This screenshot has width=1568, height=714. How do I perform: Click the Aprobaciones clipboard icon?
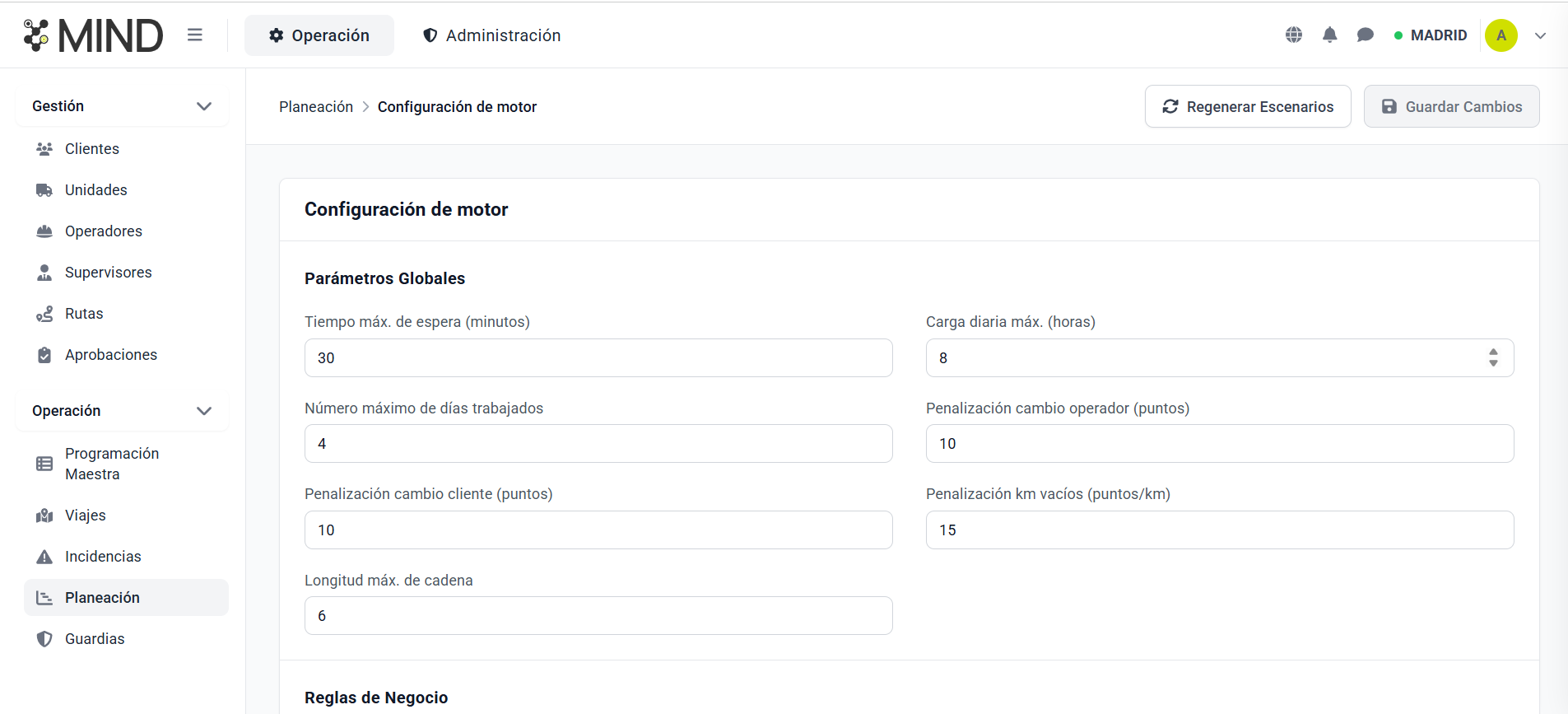coord(44,355)
